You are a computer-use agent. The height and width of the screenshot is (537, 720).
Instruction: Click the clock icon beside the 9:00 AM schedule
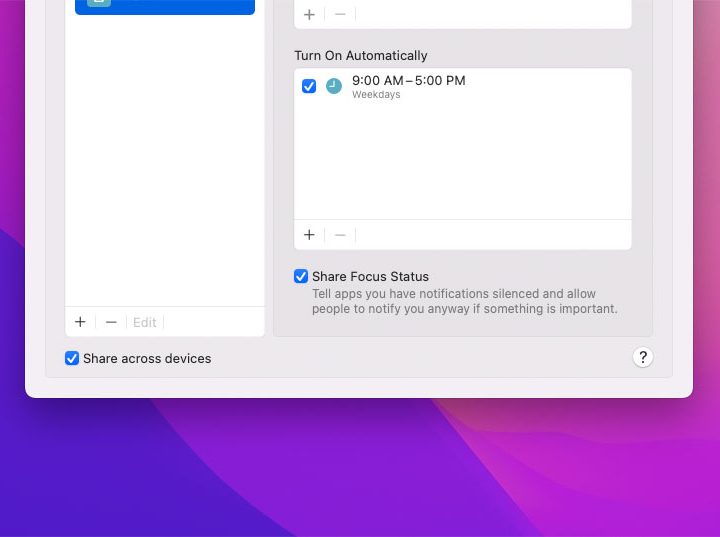(x=334, y=86)
